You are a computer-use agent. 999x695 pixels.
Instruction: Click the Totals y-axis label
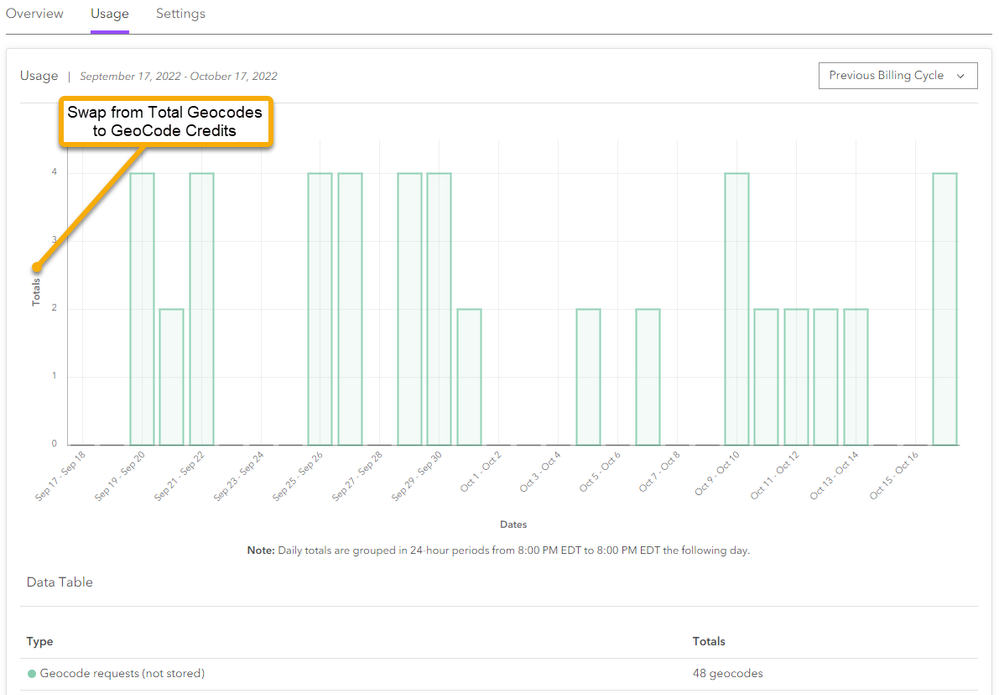36,291
